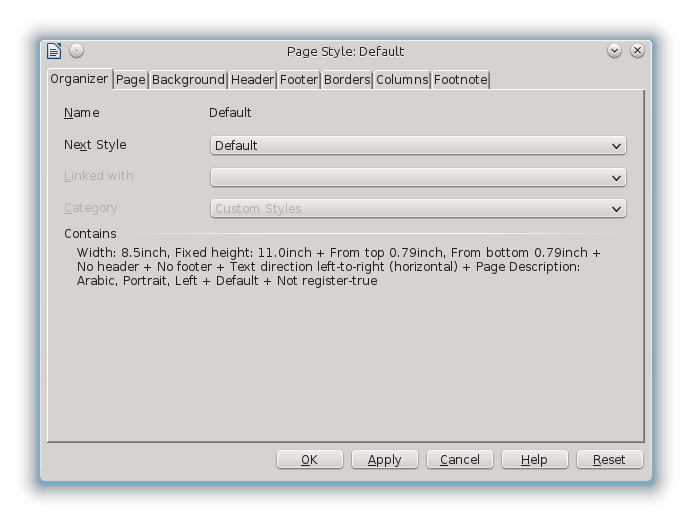Open Help for this dialog
Viewport: 692px width, 521px height.
coord(535,460)
